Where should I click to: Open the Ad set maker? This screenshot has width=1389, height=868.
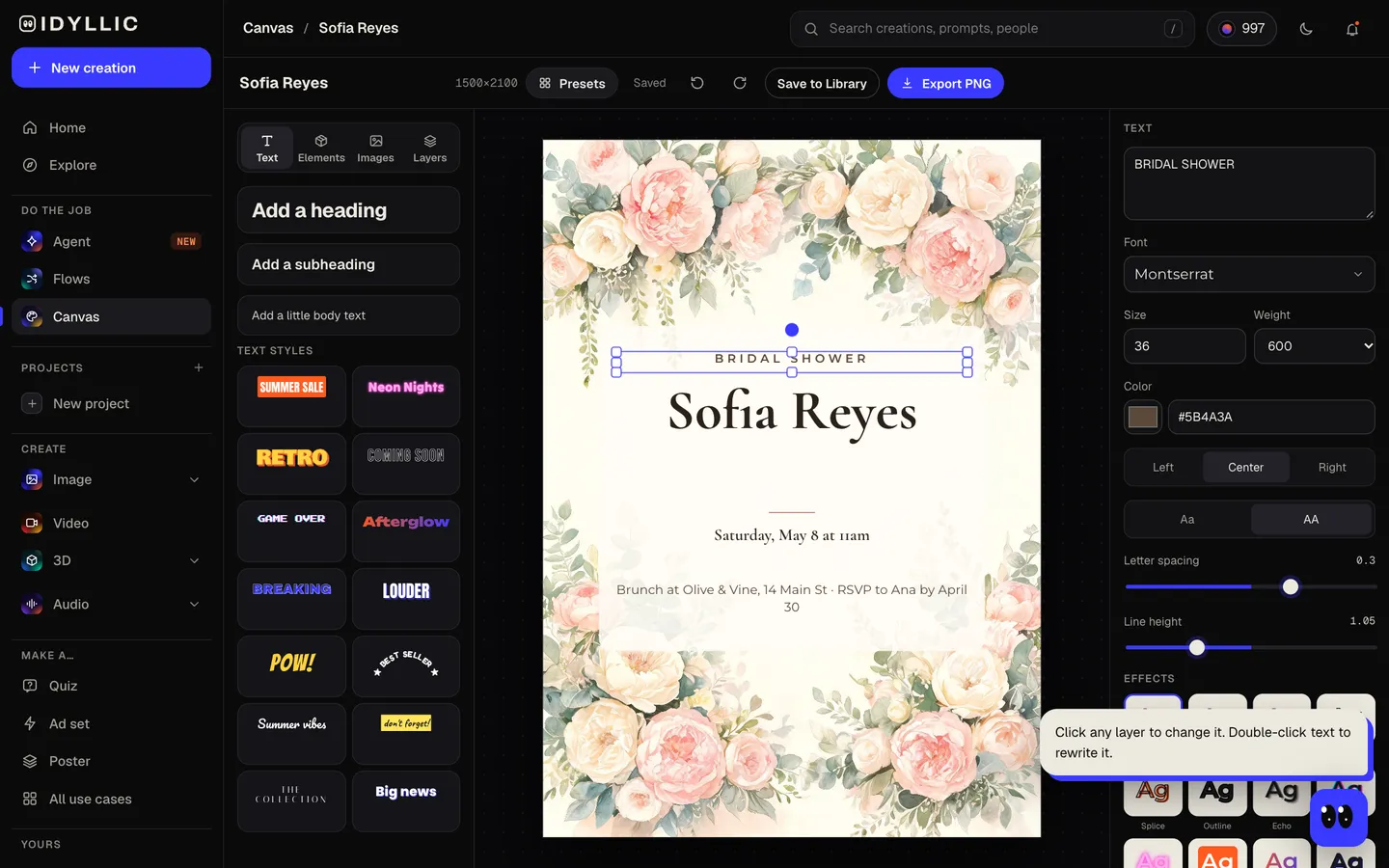(111, 723)
